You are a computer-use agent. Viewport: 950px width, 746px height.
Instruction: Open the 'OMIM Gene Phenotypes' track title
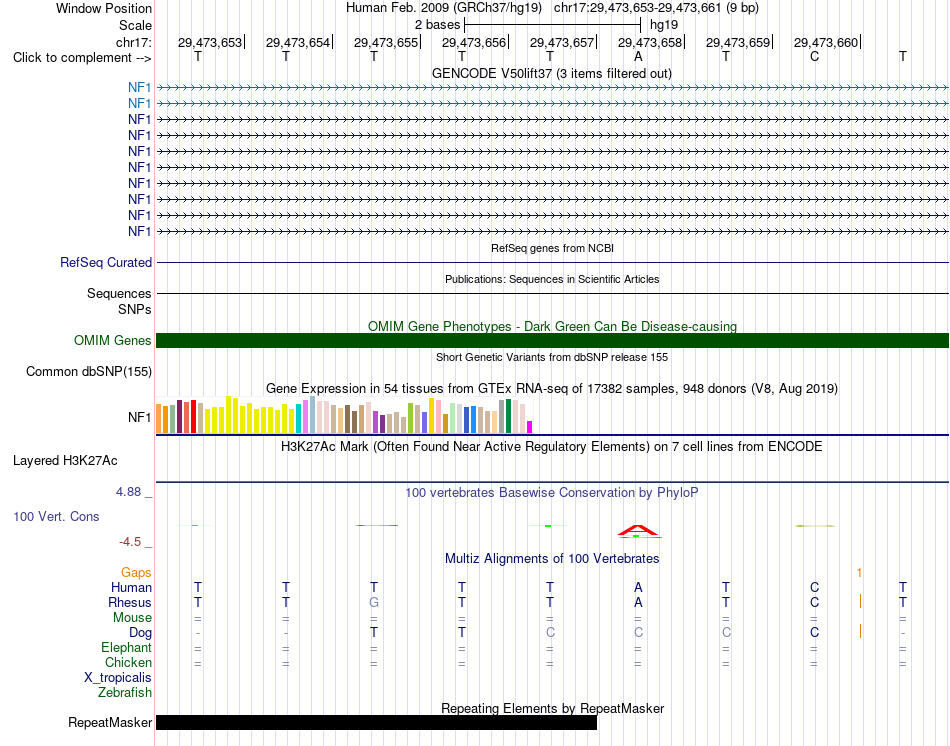[552, 326]
